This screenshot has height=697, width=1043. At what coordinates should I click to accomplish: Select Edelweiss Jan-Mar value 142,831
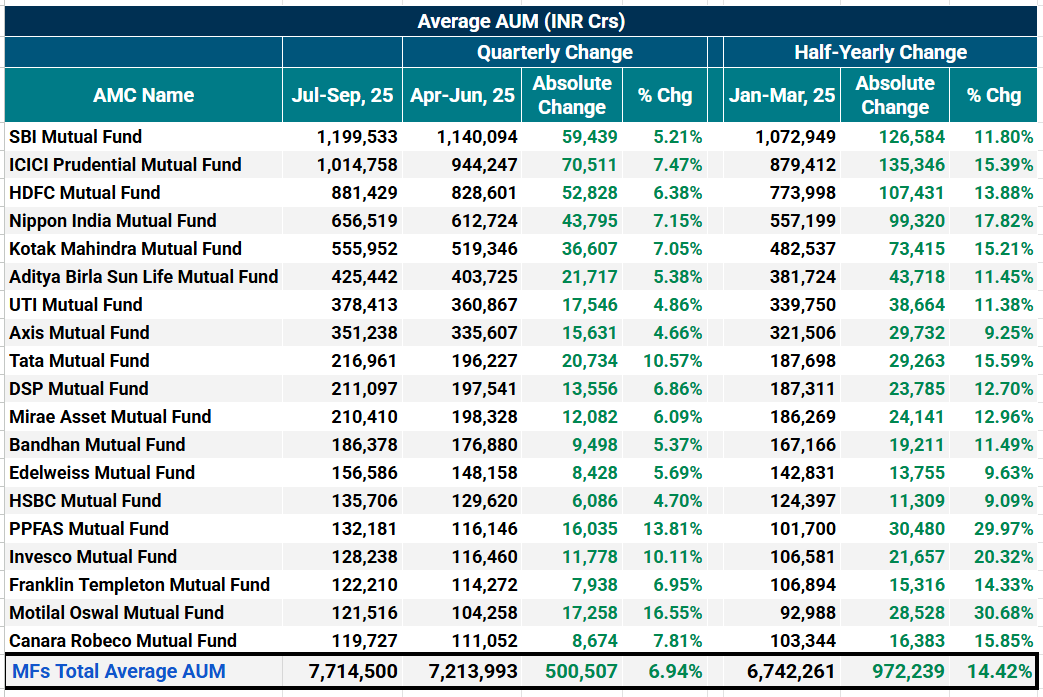pos(803,473)
